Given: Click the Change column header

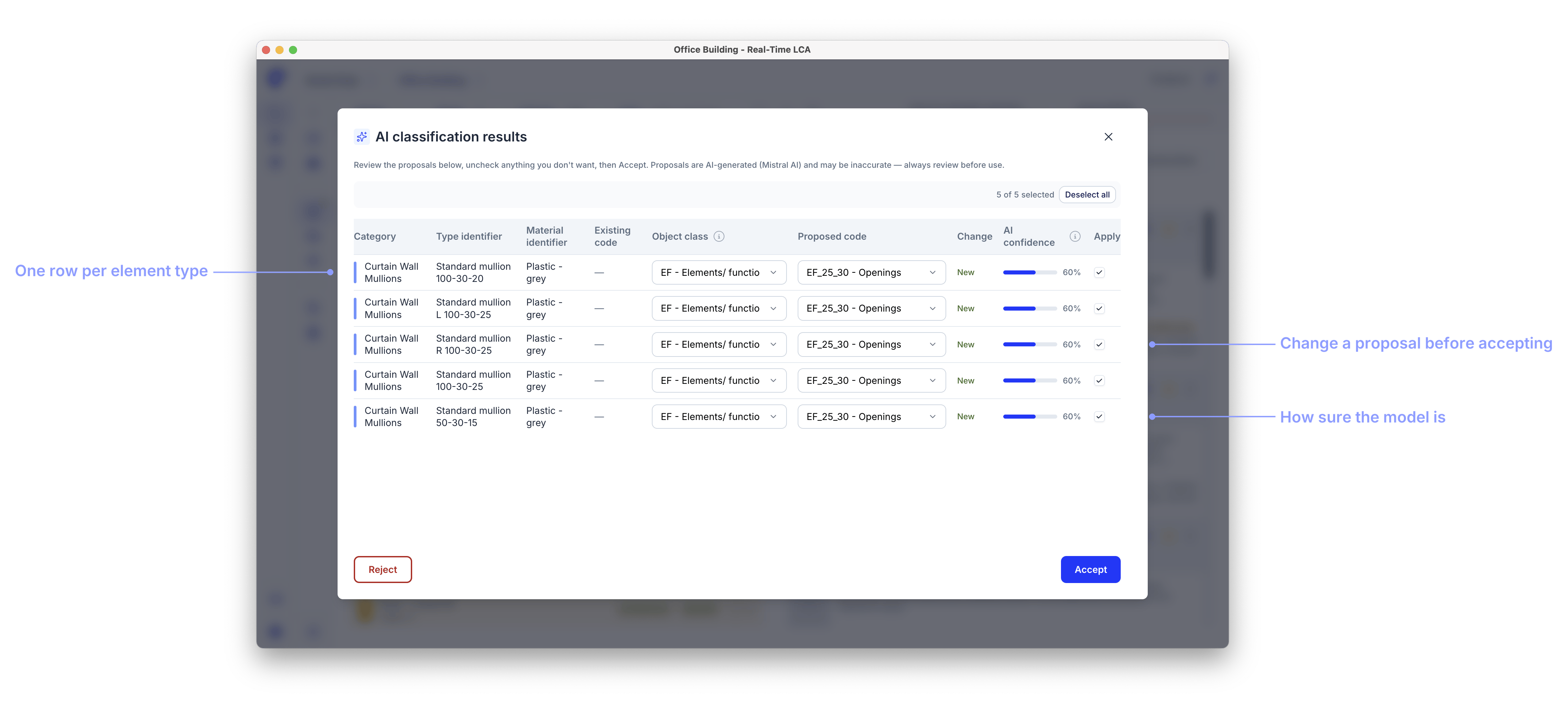Looking at the screenshot, I should (x=974, y=236).
